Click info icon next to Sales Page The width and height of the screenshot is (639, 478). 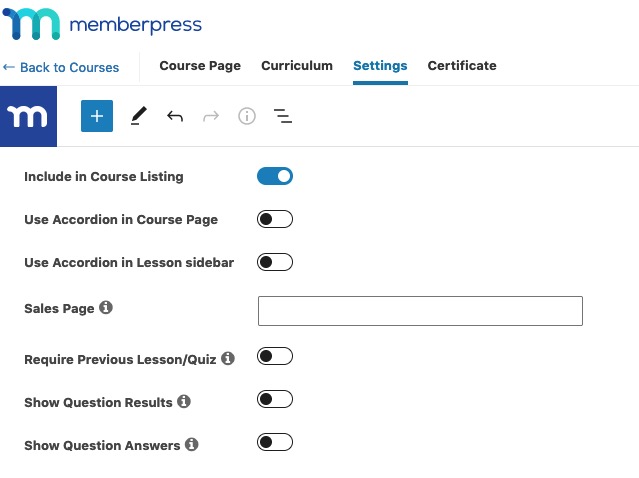[x=106, y=308]
